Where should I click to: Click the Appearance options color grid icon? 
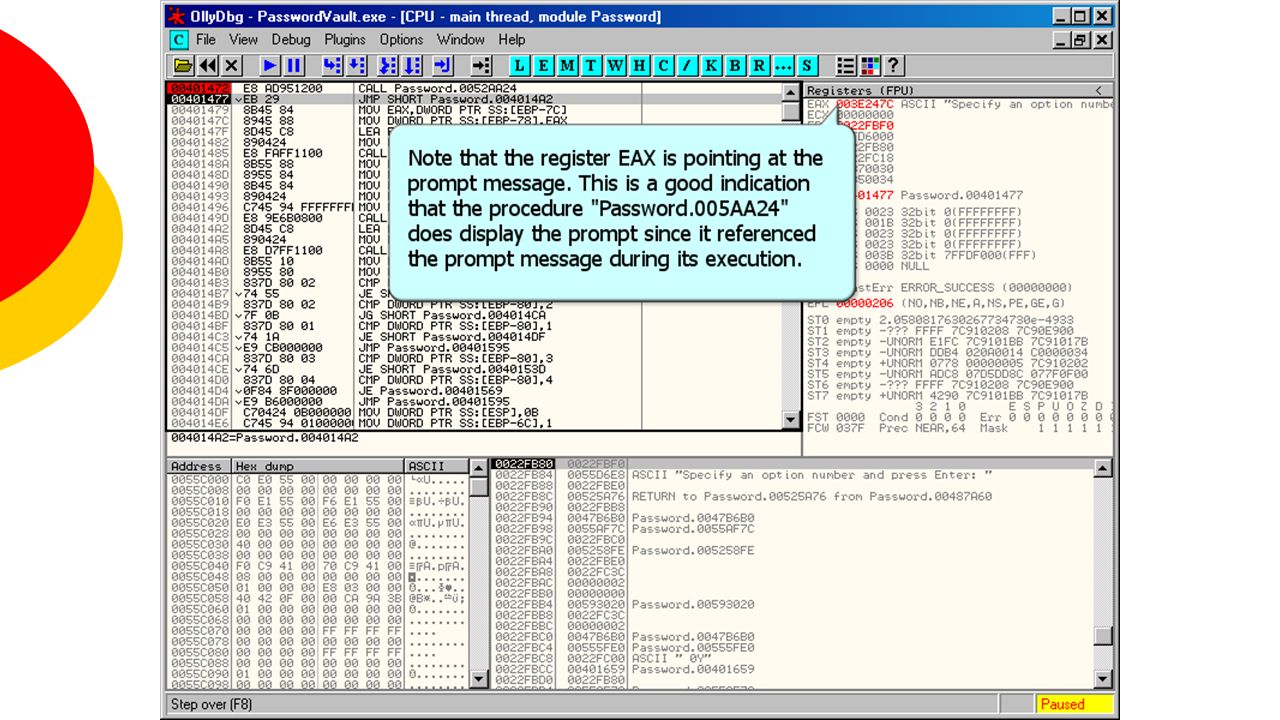click(x=869, y=66)
